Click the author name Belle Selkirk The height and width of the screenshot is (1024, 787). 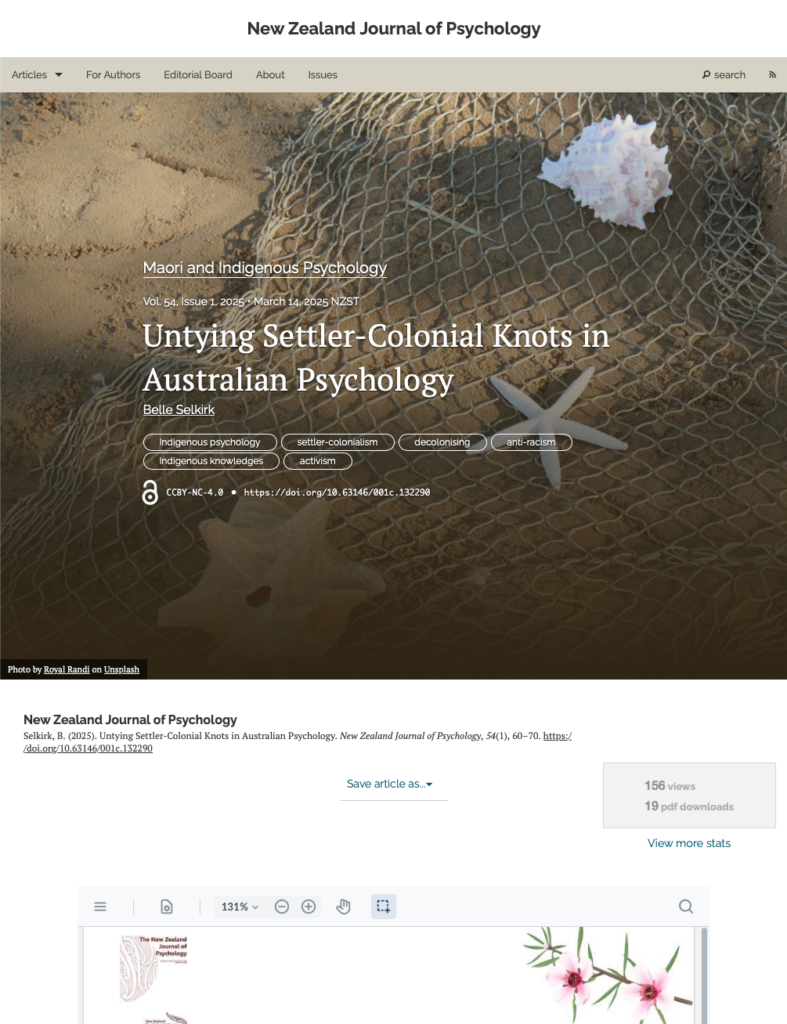coord(178,409)
